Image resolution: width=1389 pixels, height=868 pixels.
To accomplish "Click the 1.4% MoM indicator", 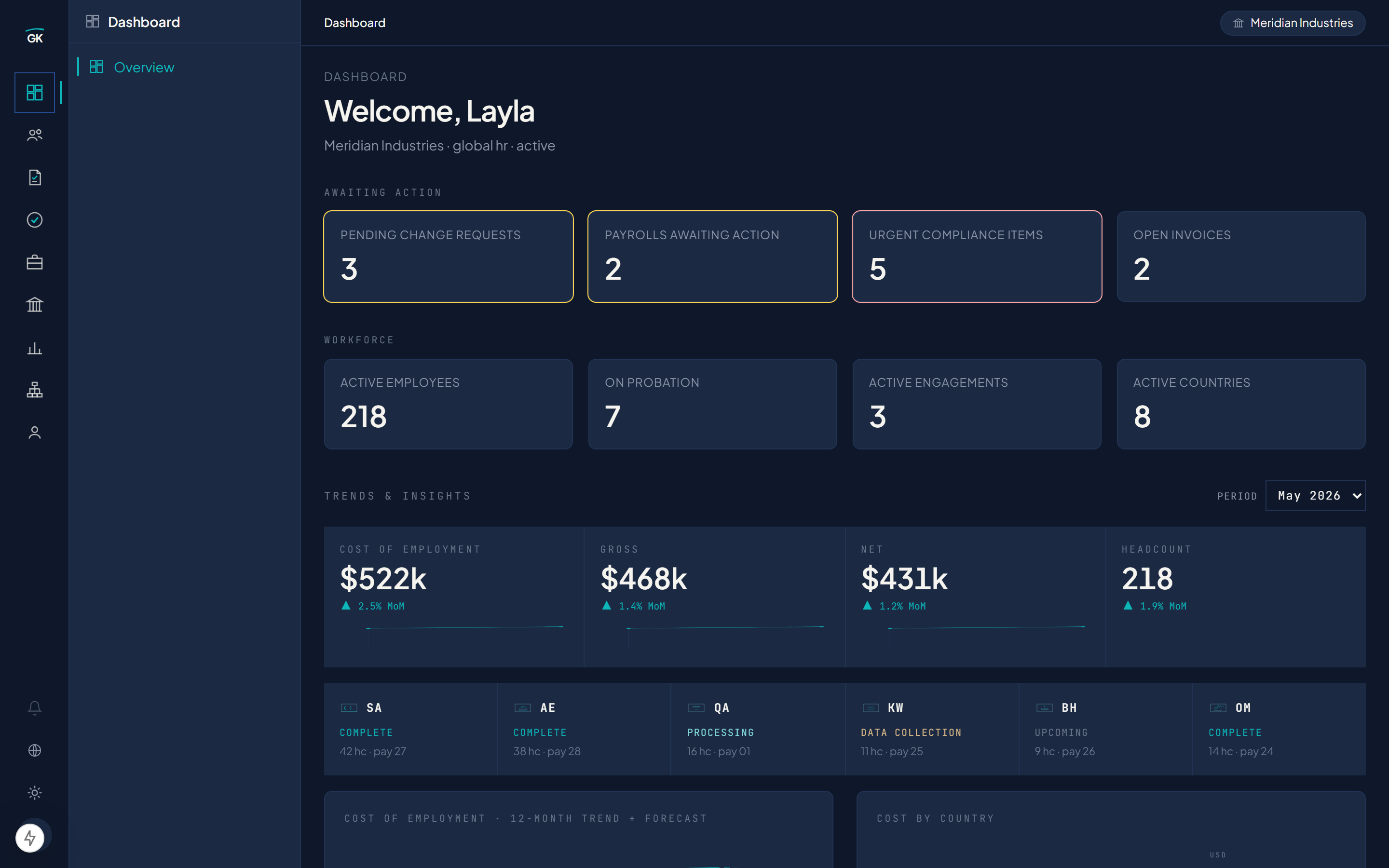I will (634, 606).
